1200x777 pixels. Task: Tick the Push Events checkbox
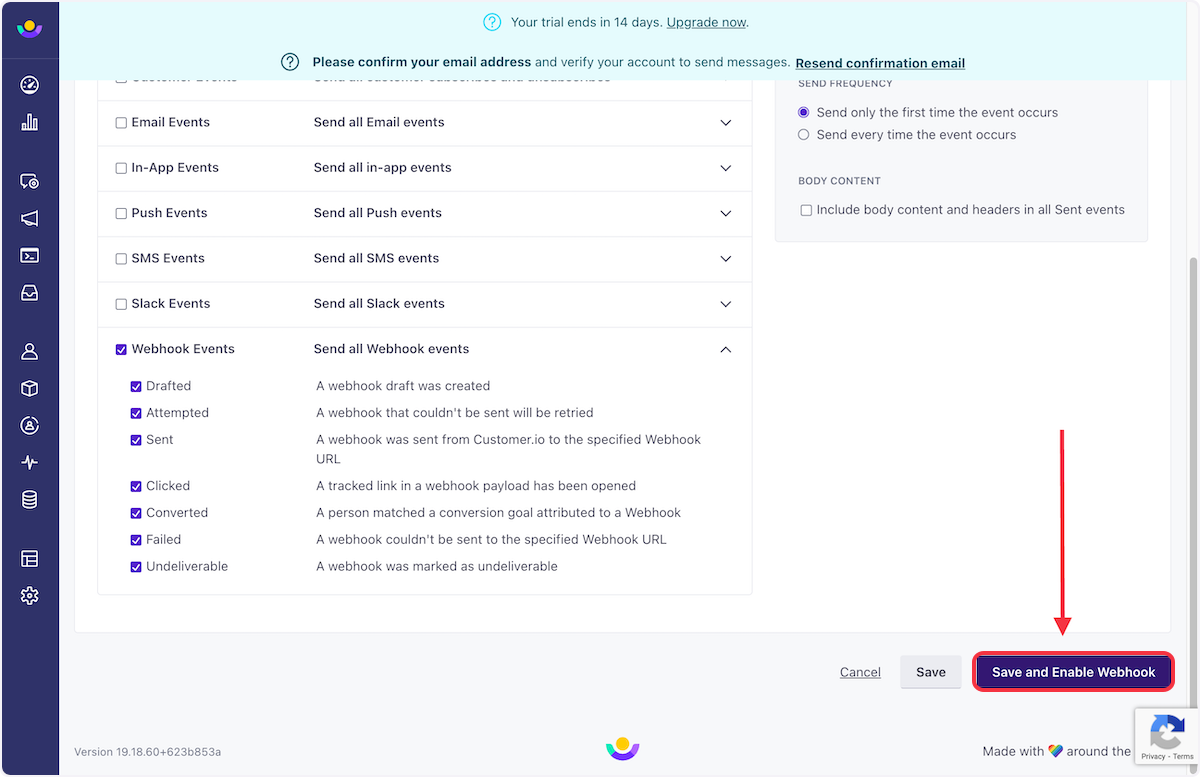pos(121,213)
